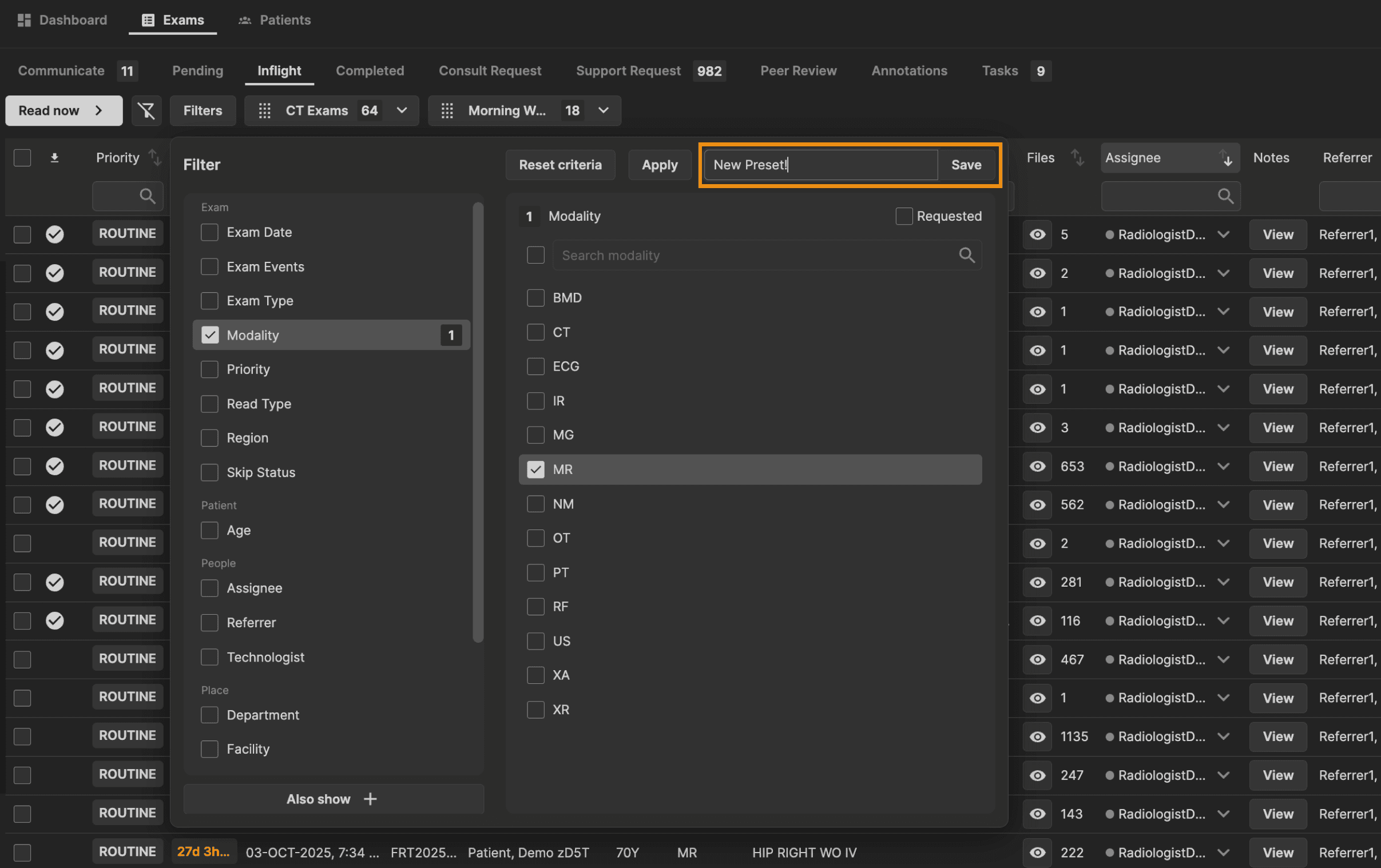Click search icon under Assignee column
Screen dimensions: 1381x868
click(x=1225, y=196)
